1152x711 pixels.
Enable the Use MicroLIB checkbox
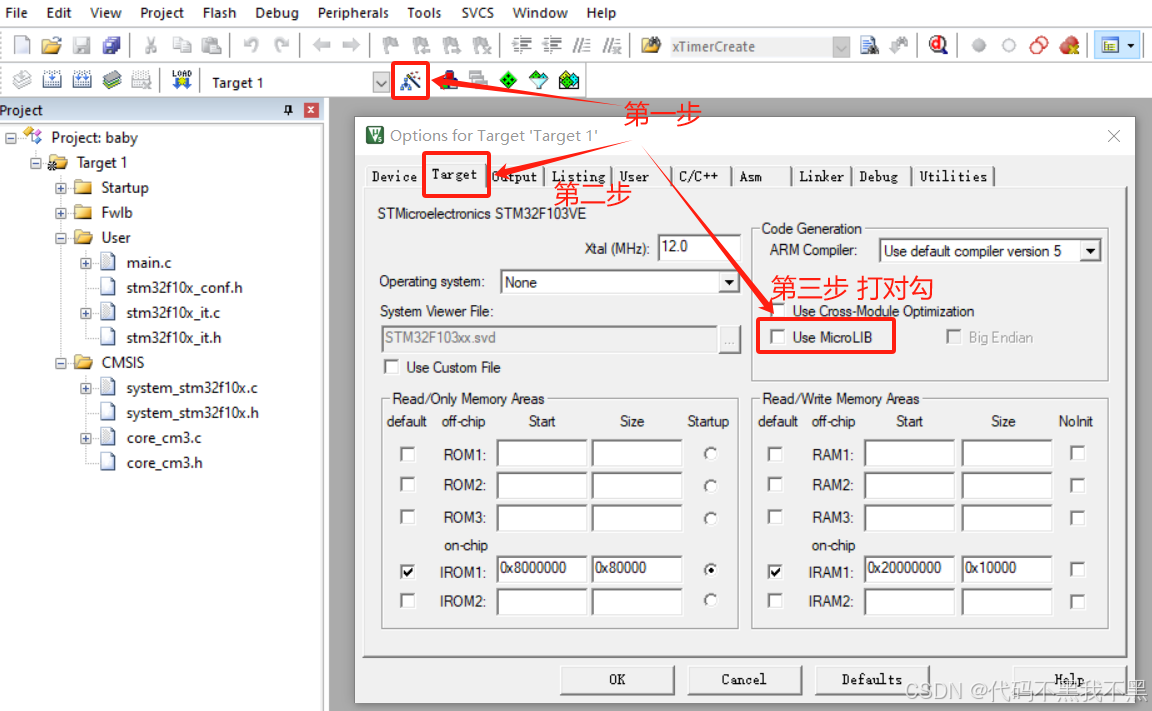click(777, 337)
